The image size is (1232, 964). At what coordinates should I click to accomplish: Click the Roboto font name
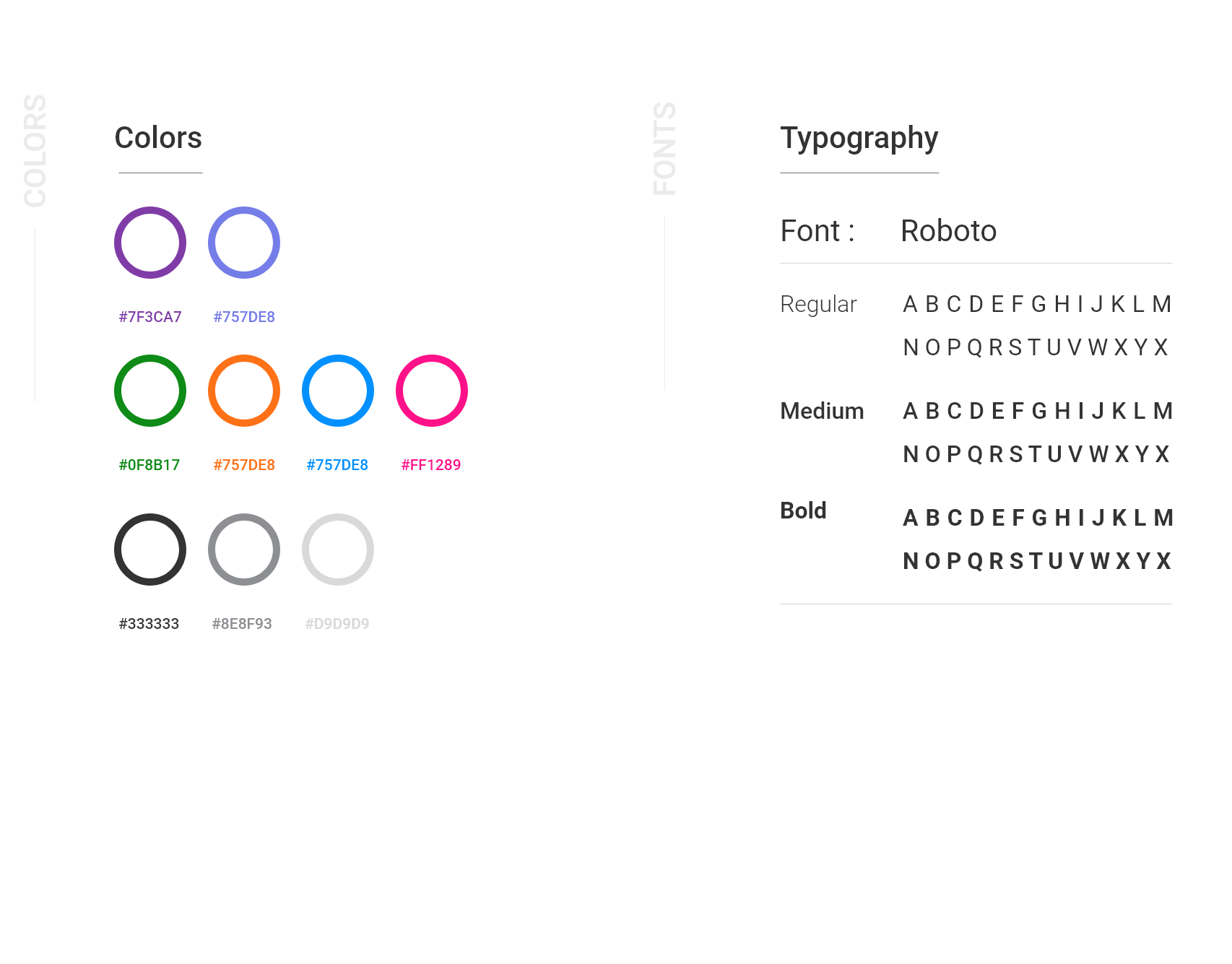pyautogui.click(x=949, y=231)
